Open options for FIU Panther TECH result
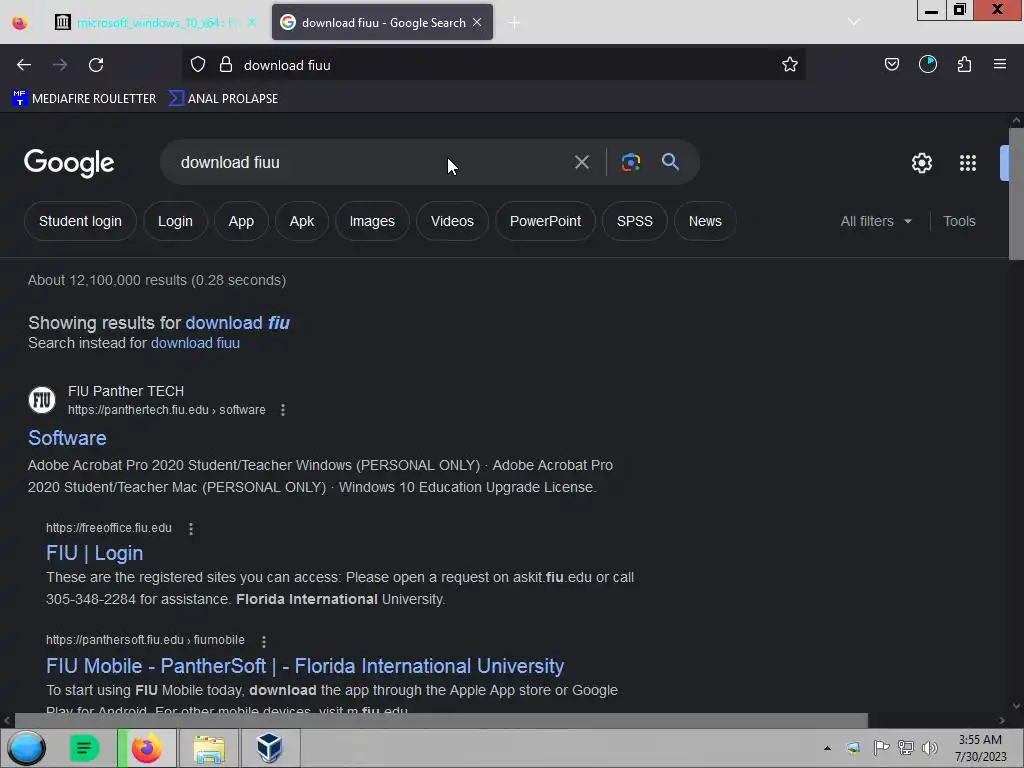Viewport: 1024px width, 768px height. [283, 410]
